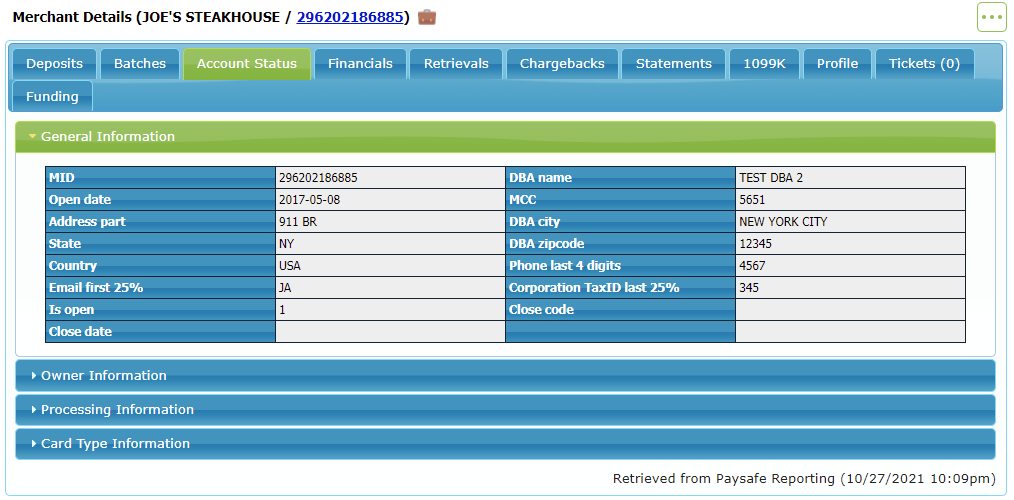This screenshot has width=1014, height=500.
Task: Click the Merchant Details JOE'S STEAKHOUSE heading
Action: tap(211, 17)
